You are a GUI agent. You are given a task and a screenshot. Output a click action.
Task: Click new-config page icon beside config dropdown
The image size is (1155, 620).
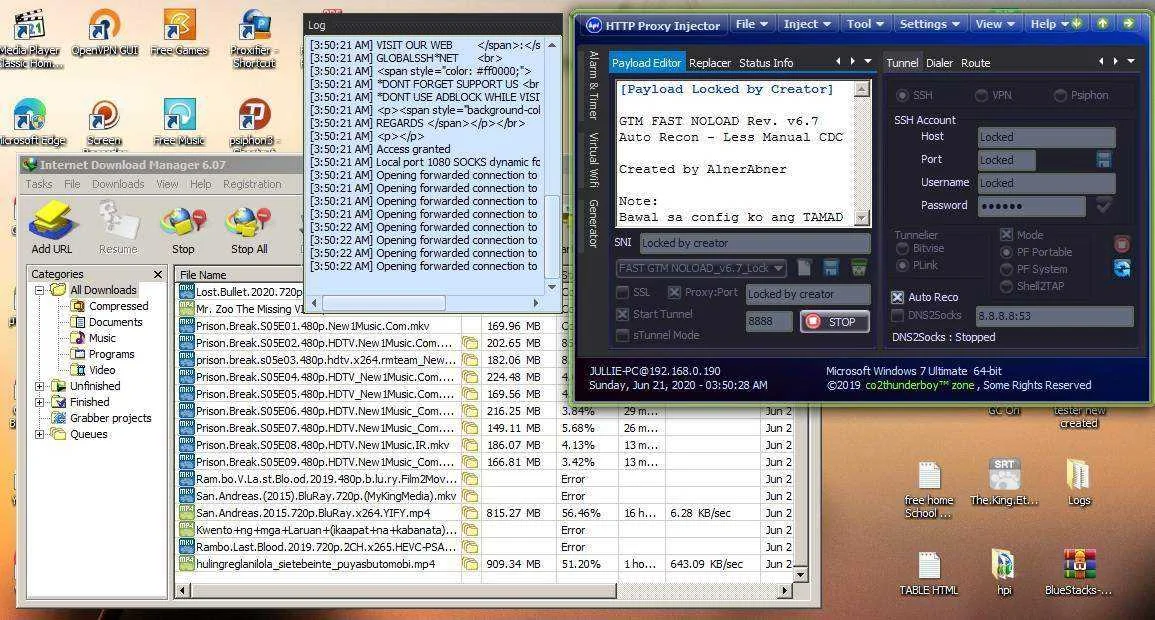coord(804,268)
